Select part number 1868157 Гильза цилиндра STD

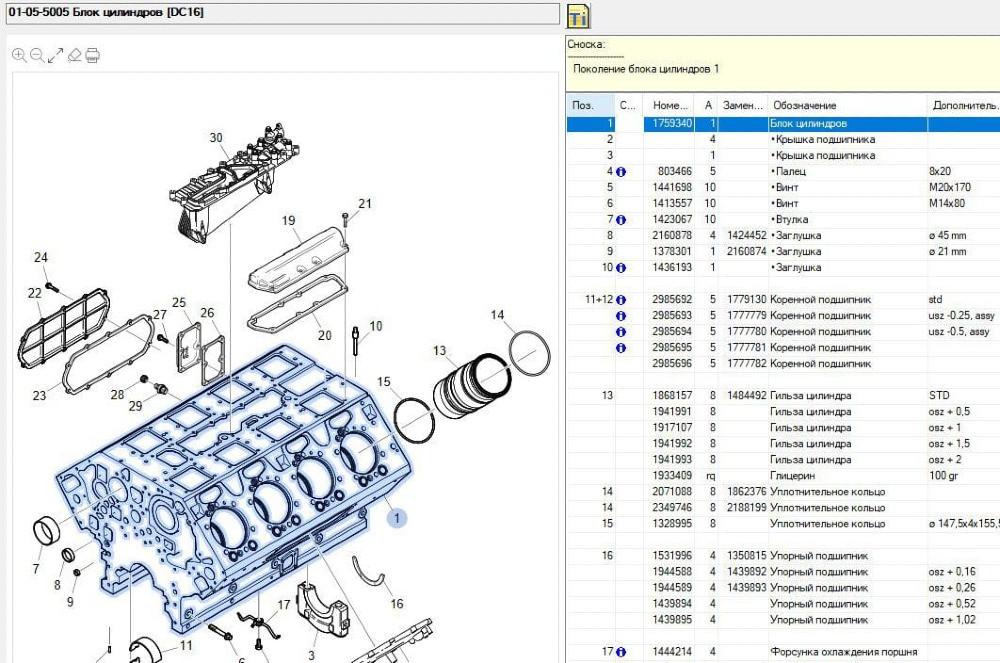tap(672, 396)
